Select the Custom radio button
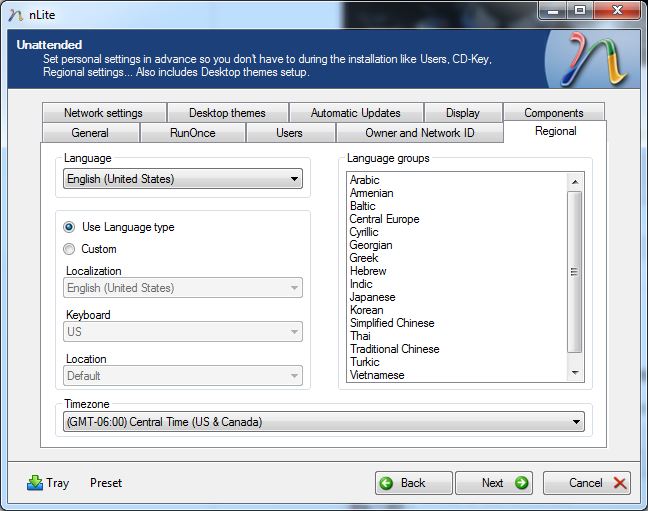648x511 pixels. click(69, 249)
